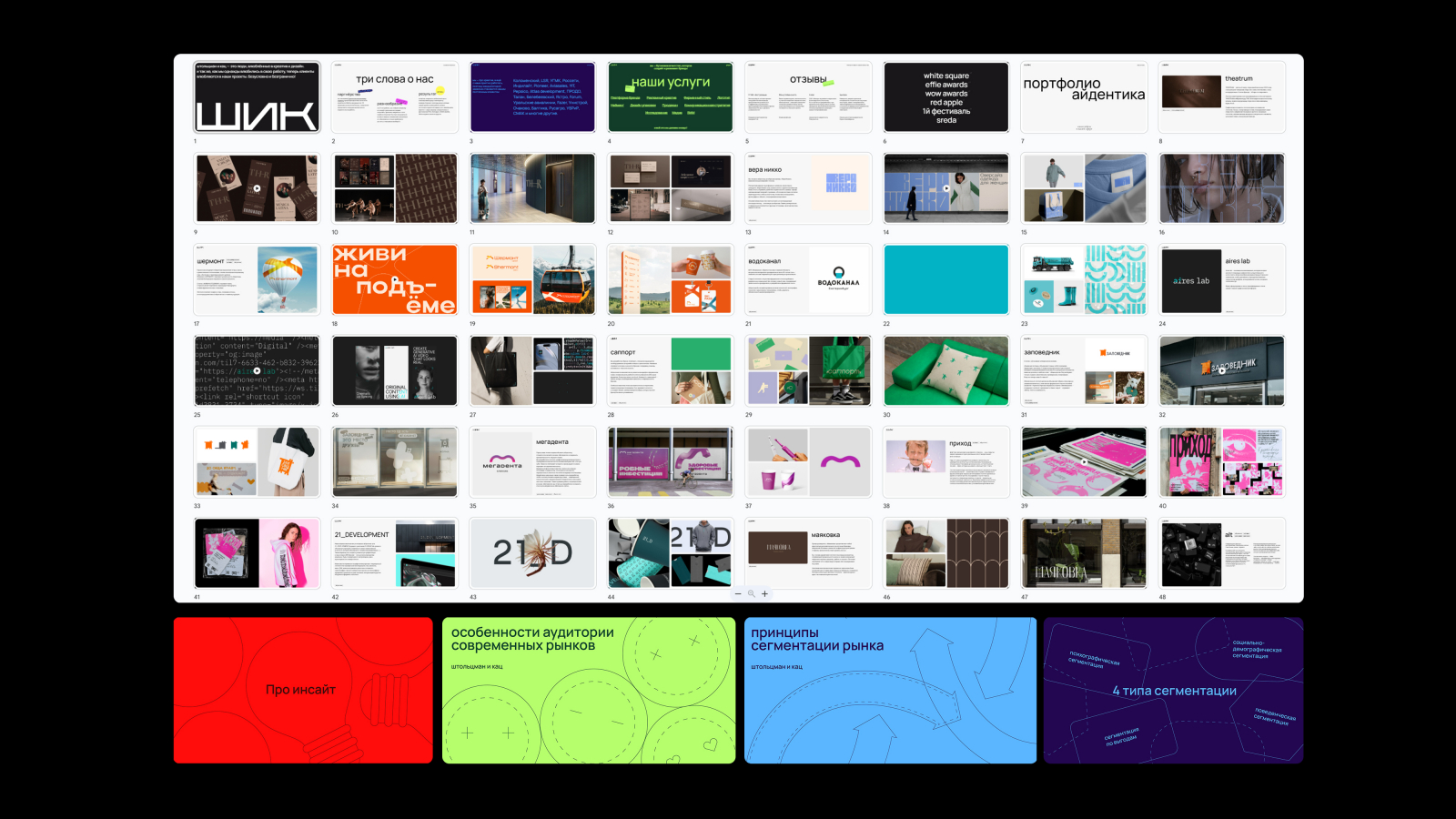The image size is (1456, 819).
Task: Select purple '4 типа сегментации' card
Action: pyautogui.click(x=1174, y=691)
